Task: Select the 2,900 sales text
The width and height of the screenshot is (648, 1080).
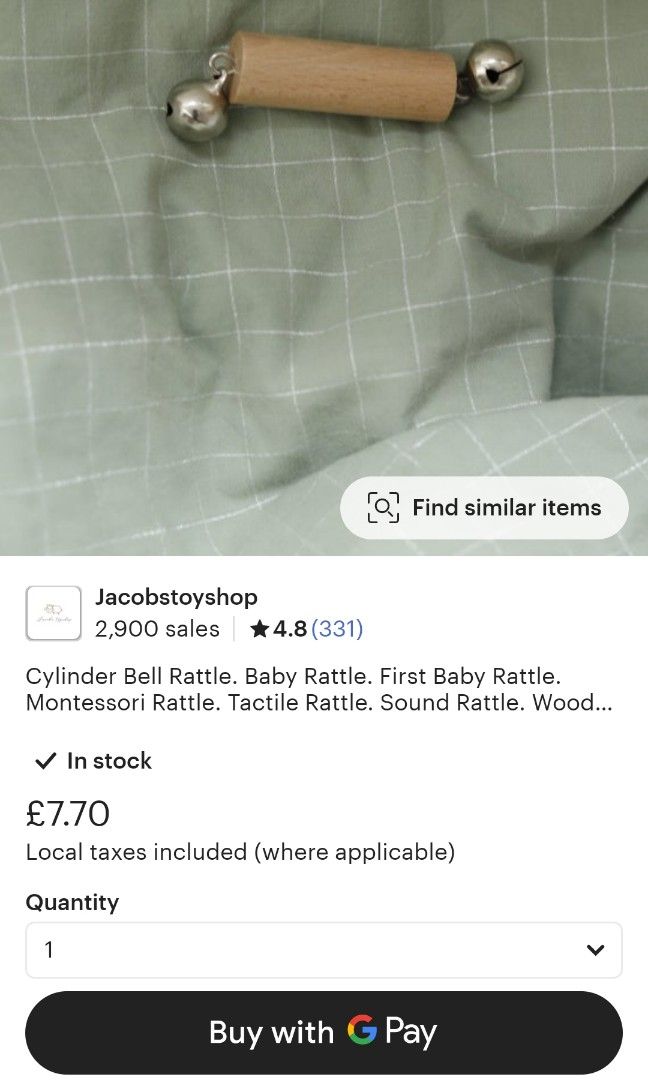Action: [157, 629]
